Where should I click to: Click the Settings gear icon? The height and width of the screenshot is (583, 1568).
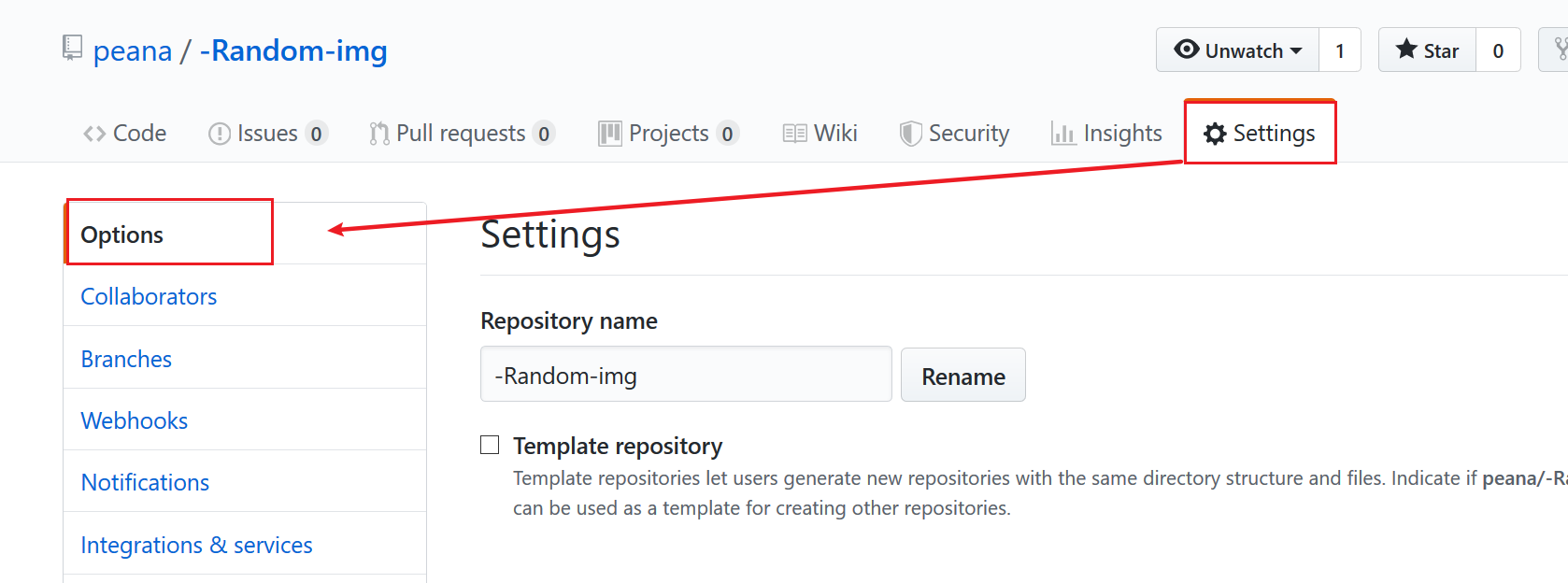[1215, 134]
